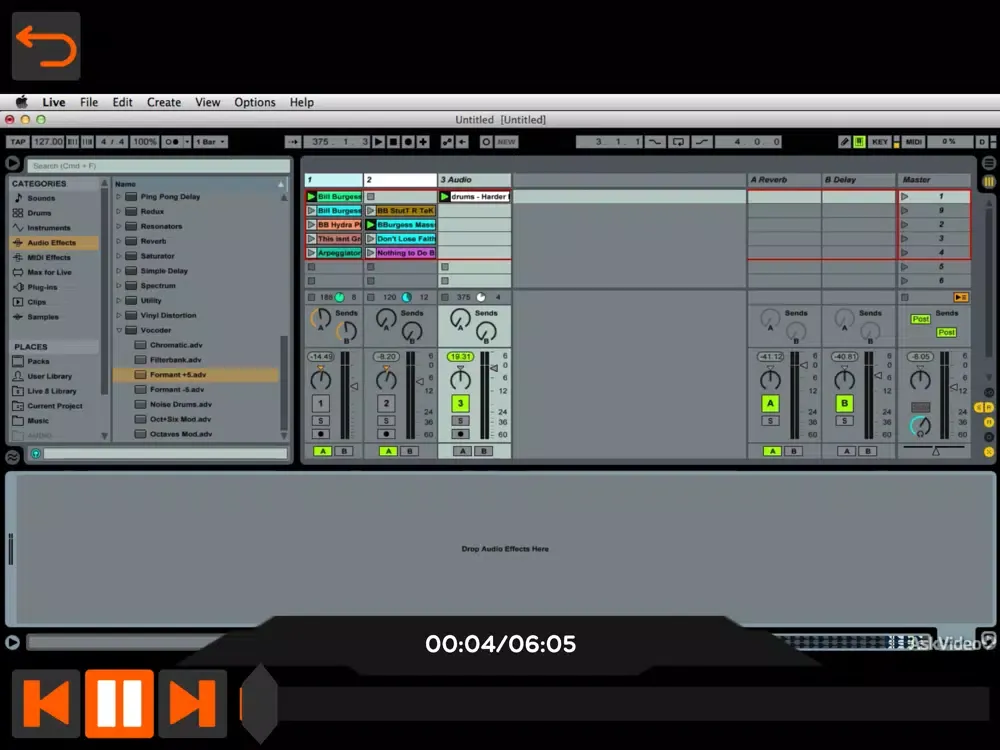Toggle the MIDI map mode switch
The width and height of the screenshot is (1000, 750).
coord(913,142)
